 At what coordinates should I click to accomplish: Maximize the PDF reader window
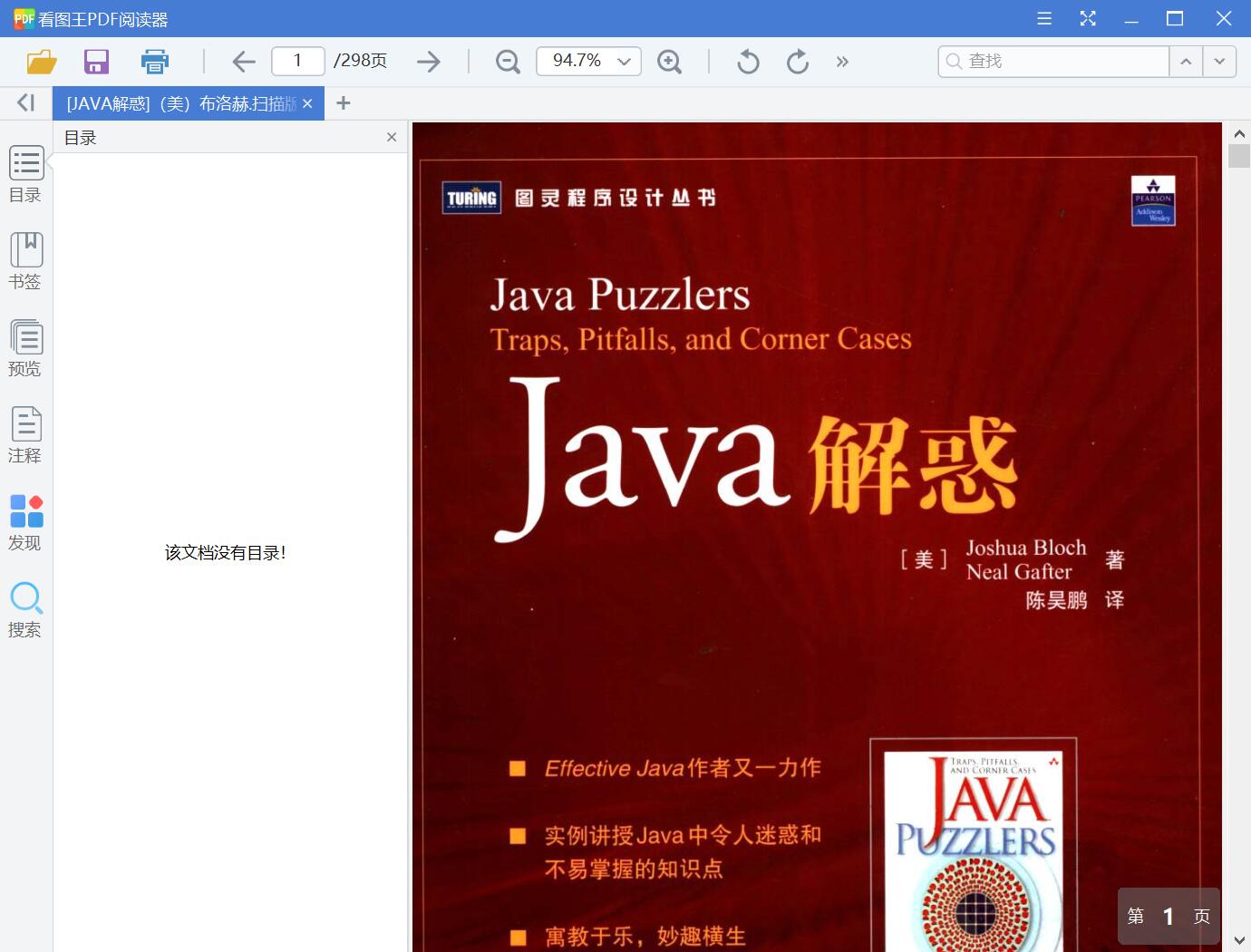1175,18
